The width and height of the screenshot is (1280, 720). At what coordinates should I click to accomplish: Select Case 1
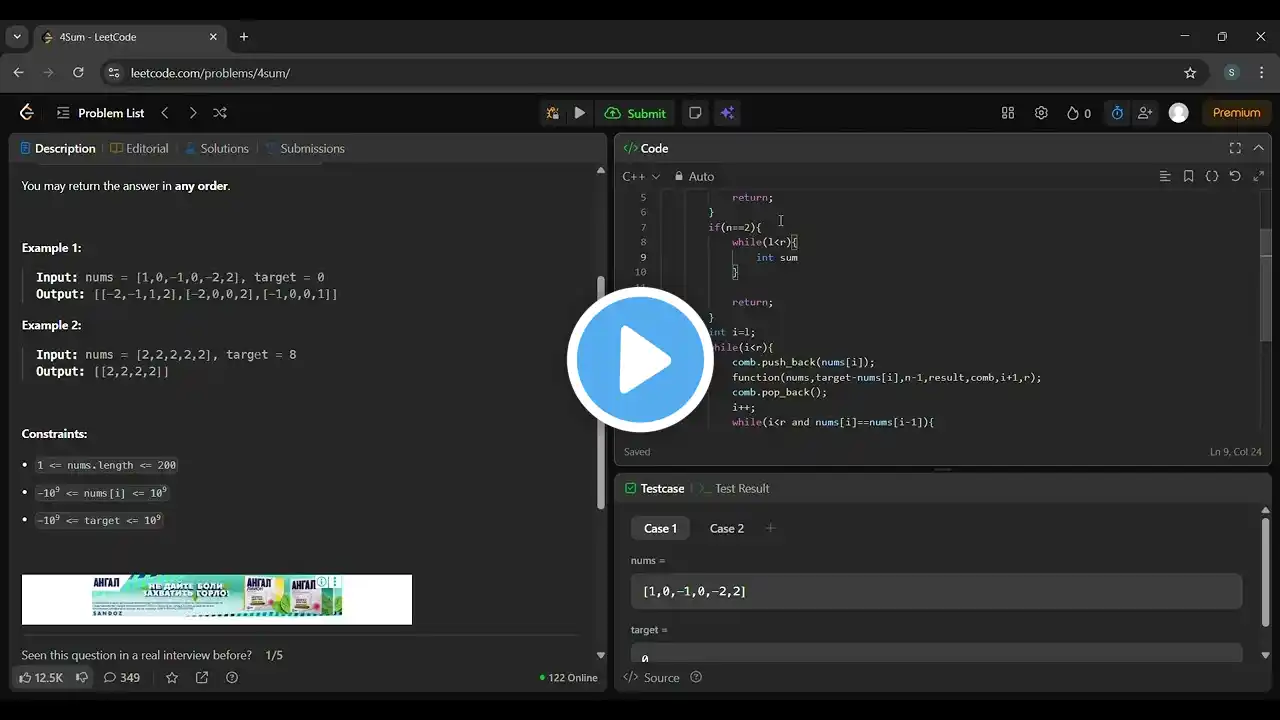click(x=660, y=528)
